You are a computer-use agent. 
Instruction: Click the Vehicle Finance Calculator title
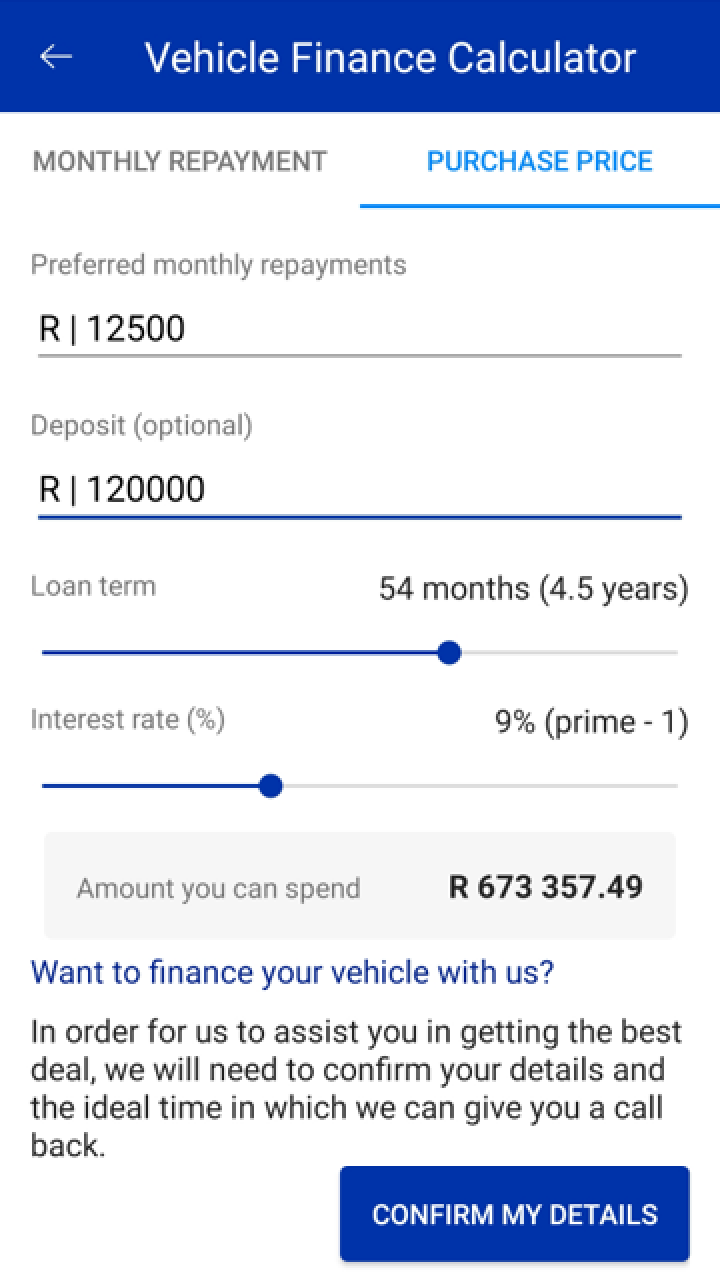click(390, 57)
